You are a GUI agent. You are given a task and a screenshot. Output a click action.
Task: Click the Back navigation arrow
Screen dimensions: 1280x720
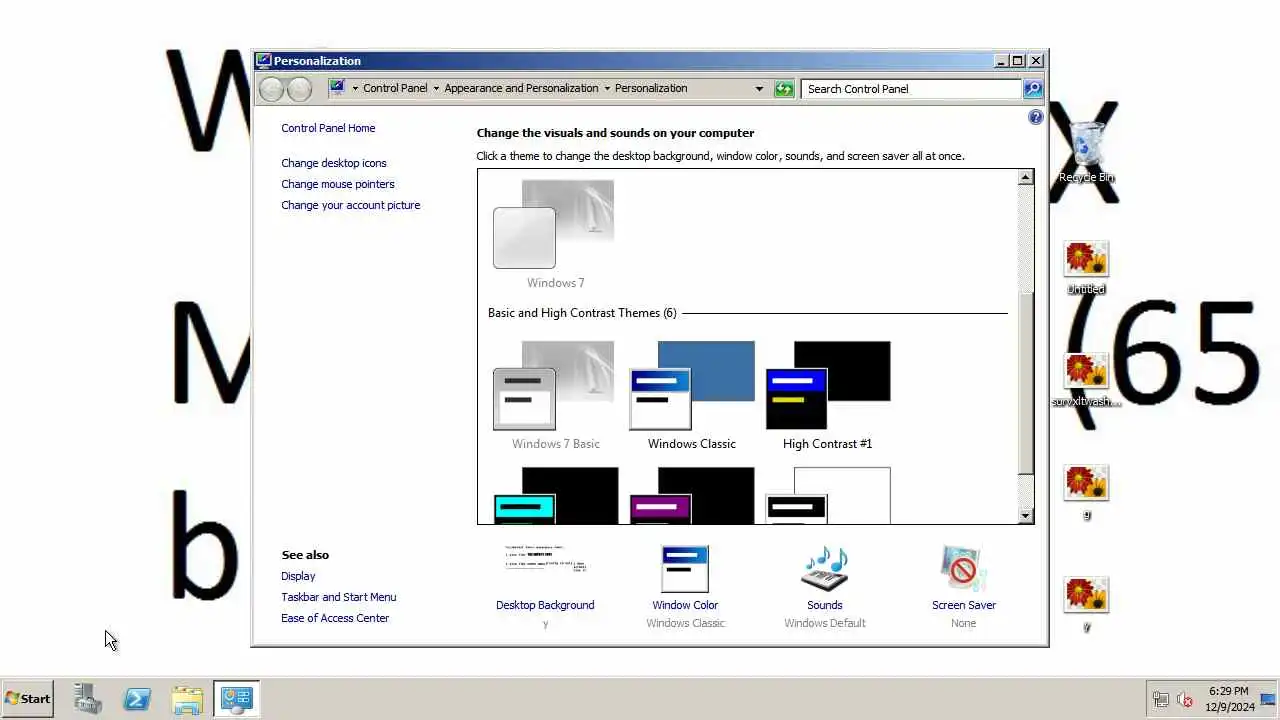point(271,89)
